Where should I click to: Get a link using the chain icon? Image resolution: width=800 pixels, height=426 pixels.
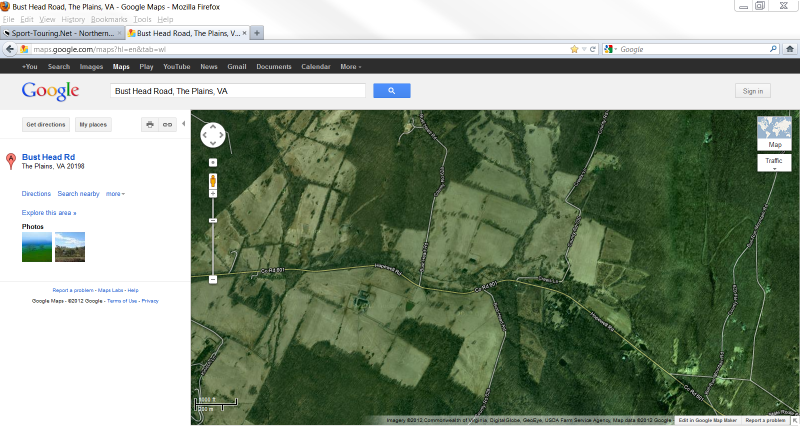pyautogui.click(x=167, y=124)
